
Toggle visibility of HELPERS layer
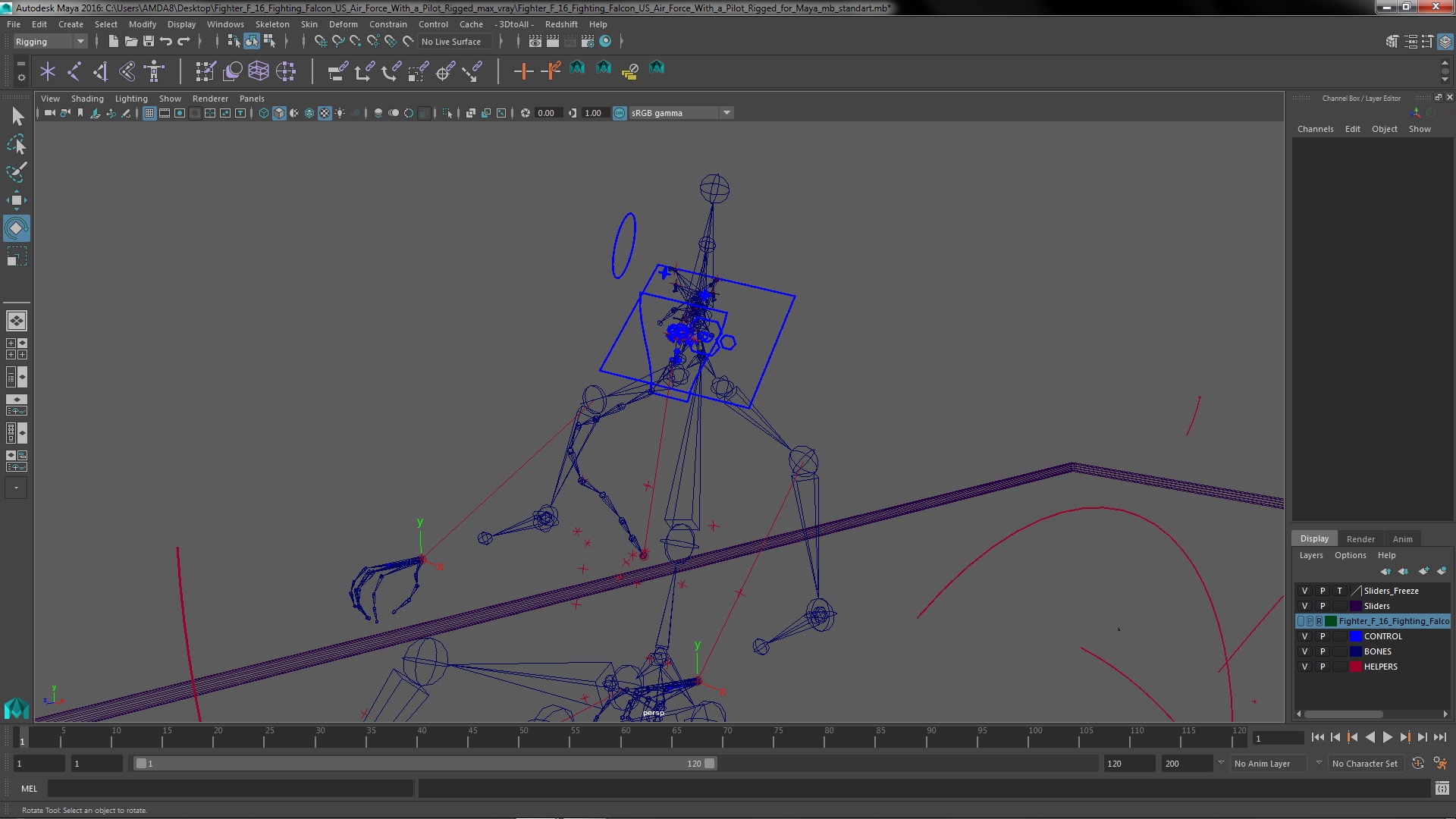[1304, 667]
